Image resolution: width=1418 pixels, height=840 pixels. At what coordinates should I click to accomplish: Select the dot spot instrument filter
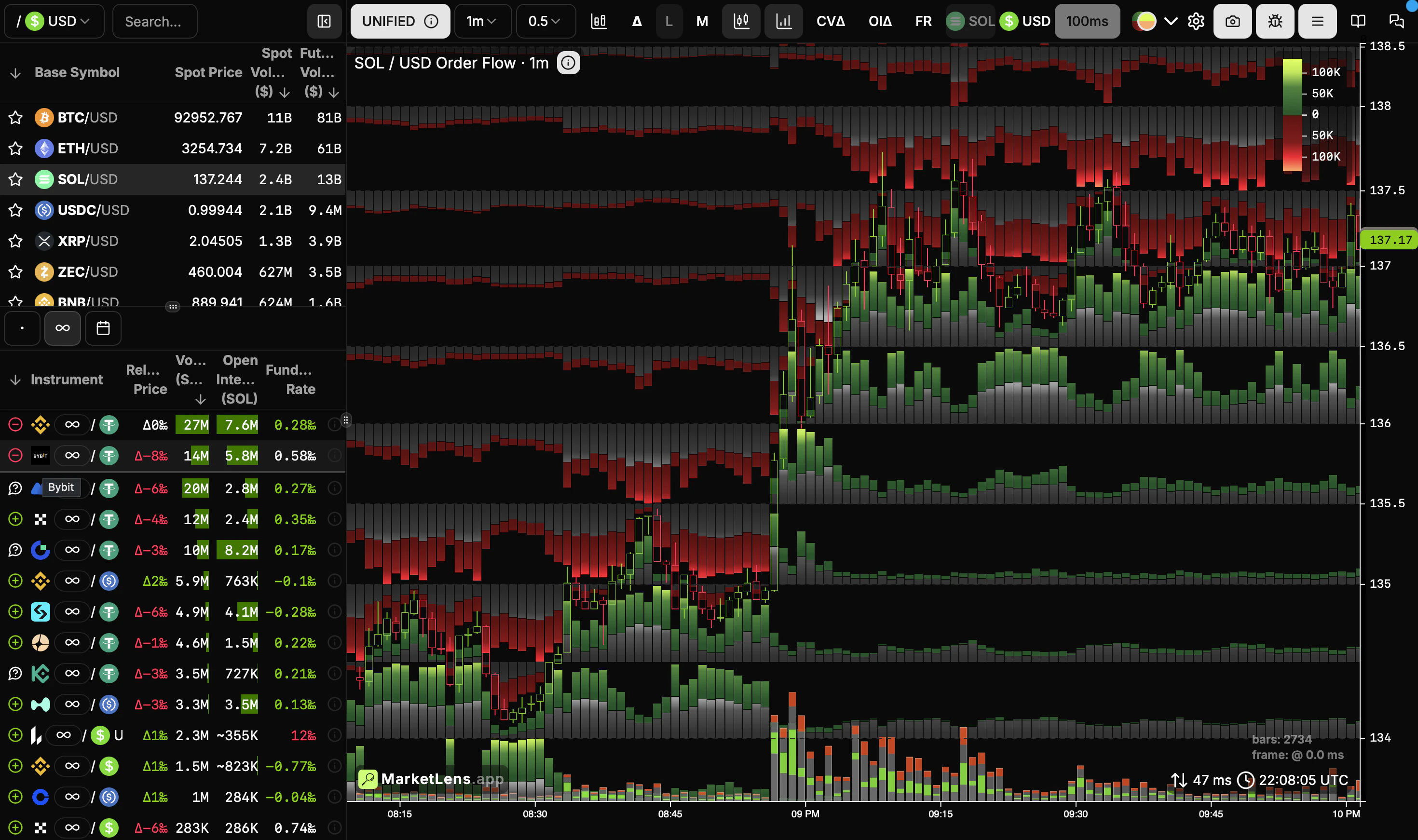pos(22,328)
